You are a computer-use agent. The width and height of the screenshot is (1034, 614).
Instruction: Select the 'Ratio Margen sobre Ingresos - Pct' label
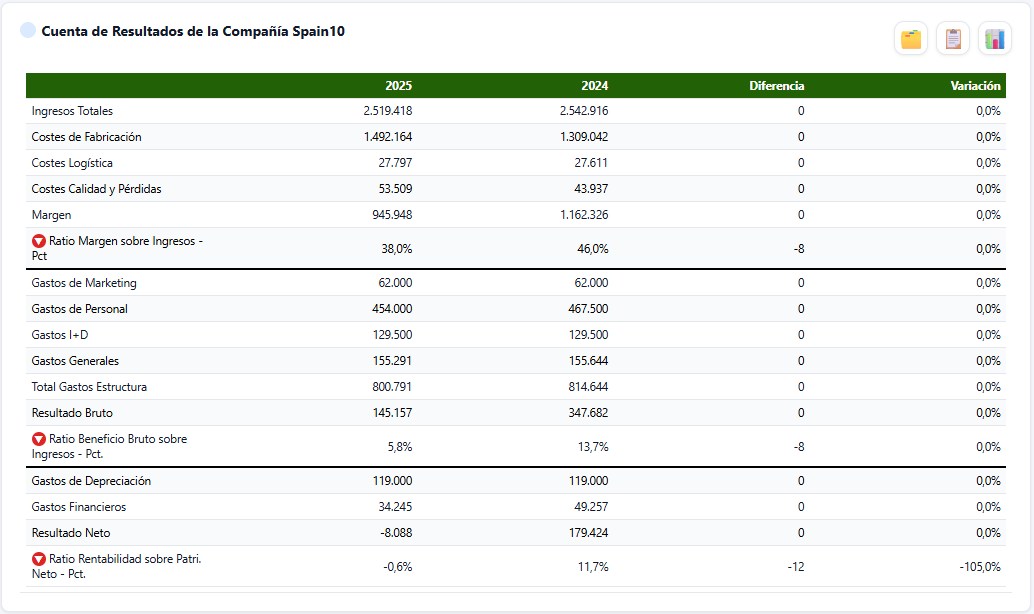(117, 249)
